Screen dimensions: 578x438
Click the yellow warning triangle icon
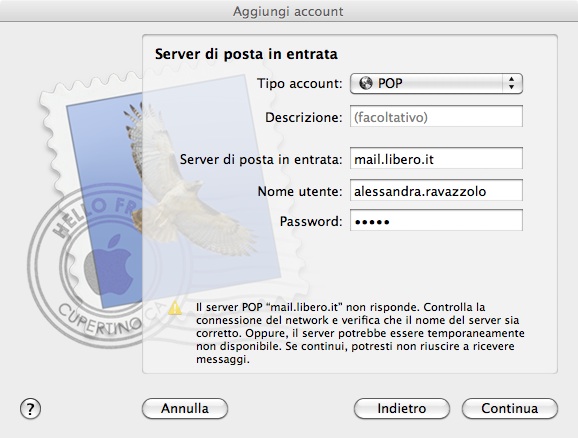(x=175, y=308)
